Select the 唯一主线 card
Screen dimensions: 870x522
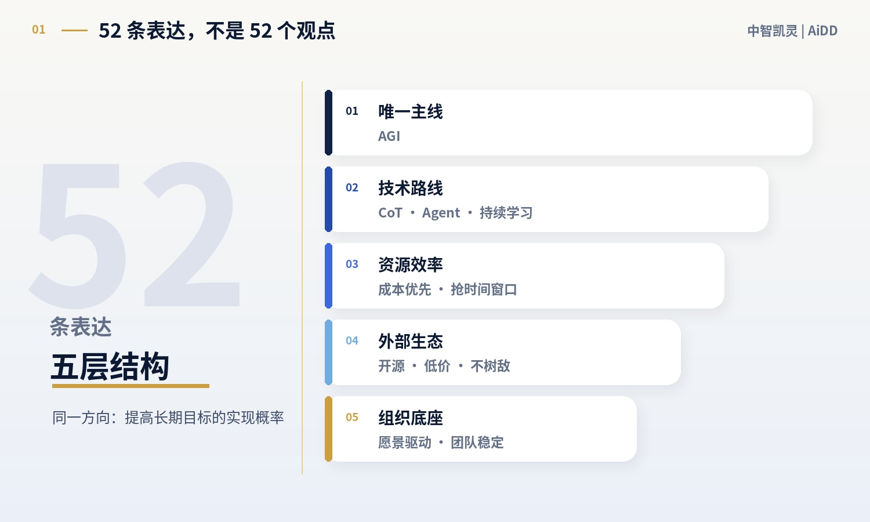coord(569,123)
